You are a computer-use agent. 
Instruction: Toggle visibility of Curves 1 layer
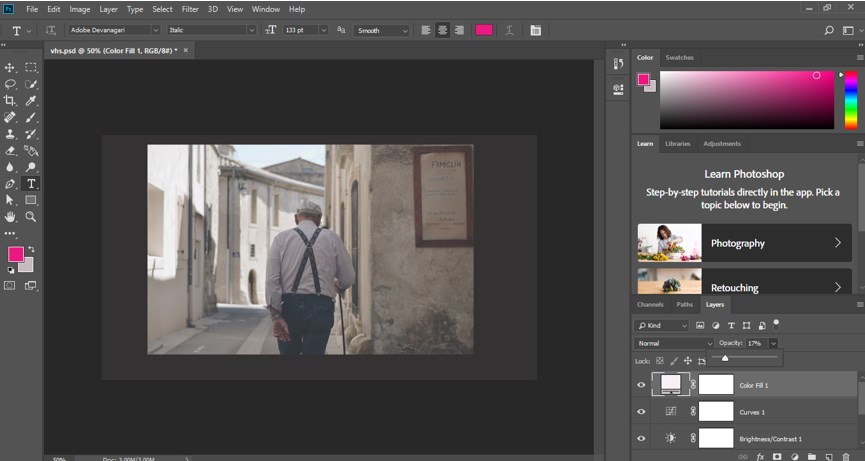(x=641, y=411)
